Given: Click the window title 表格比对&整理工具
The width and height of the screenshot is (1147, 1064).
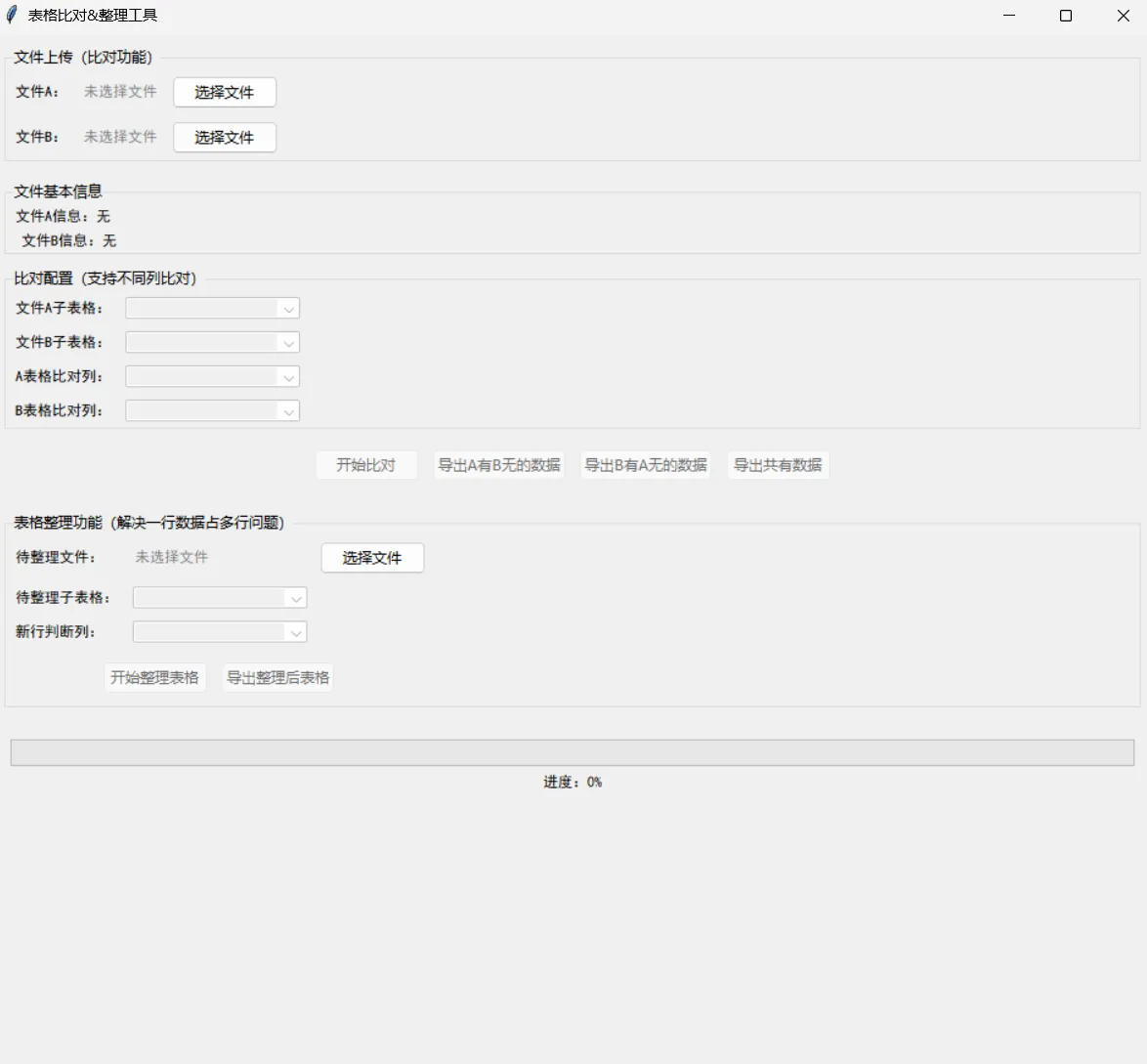Looking at the screenshot, I should 93,16.
